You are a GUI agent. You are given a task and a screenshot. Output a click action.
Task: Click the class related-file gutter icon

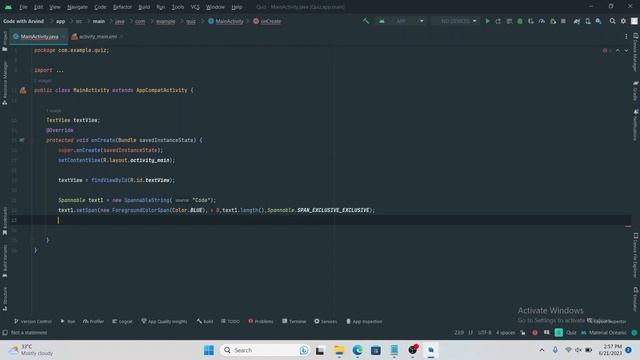point(23,90)
